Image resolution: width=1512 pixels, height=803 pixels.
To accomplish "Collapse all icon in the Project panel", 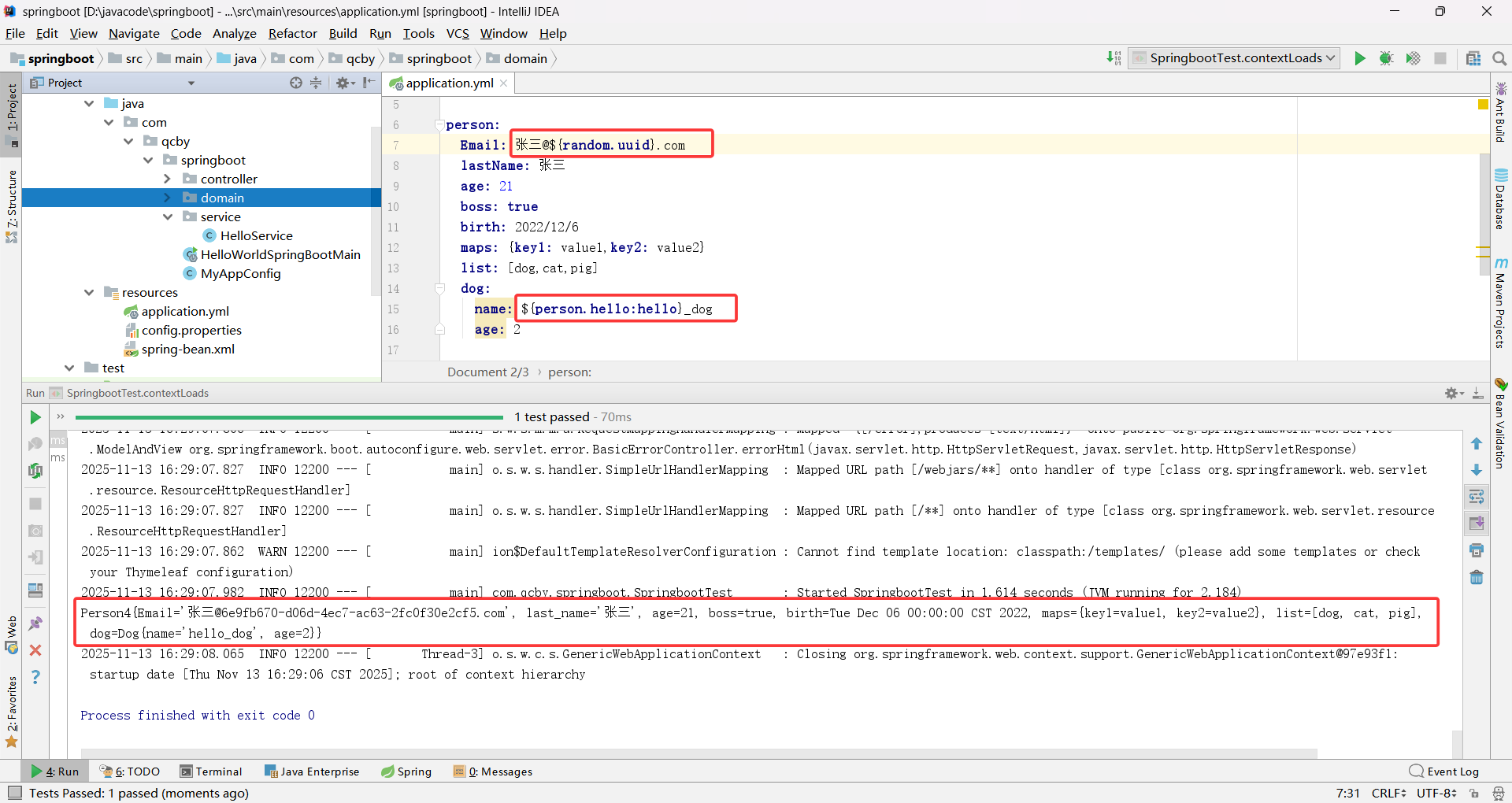I will tap(316, 83).
